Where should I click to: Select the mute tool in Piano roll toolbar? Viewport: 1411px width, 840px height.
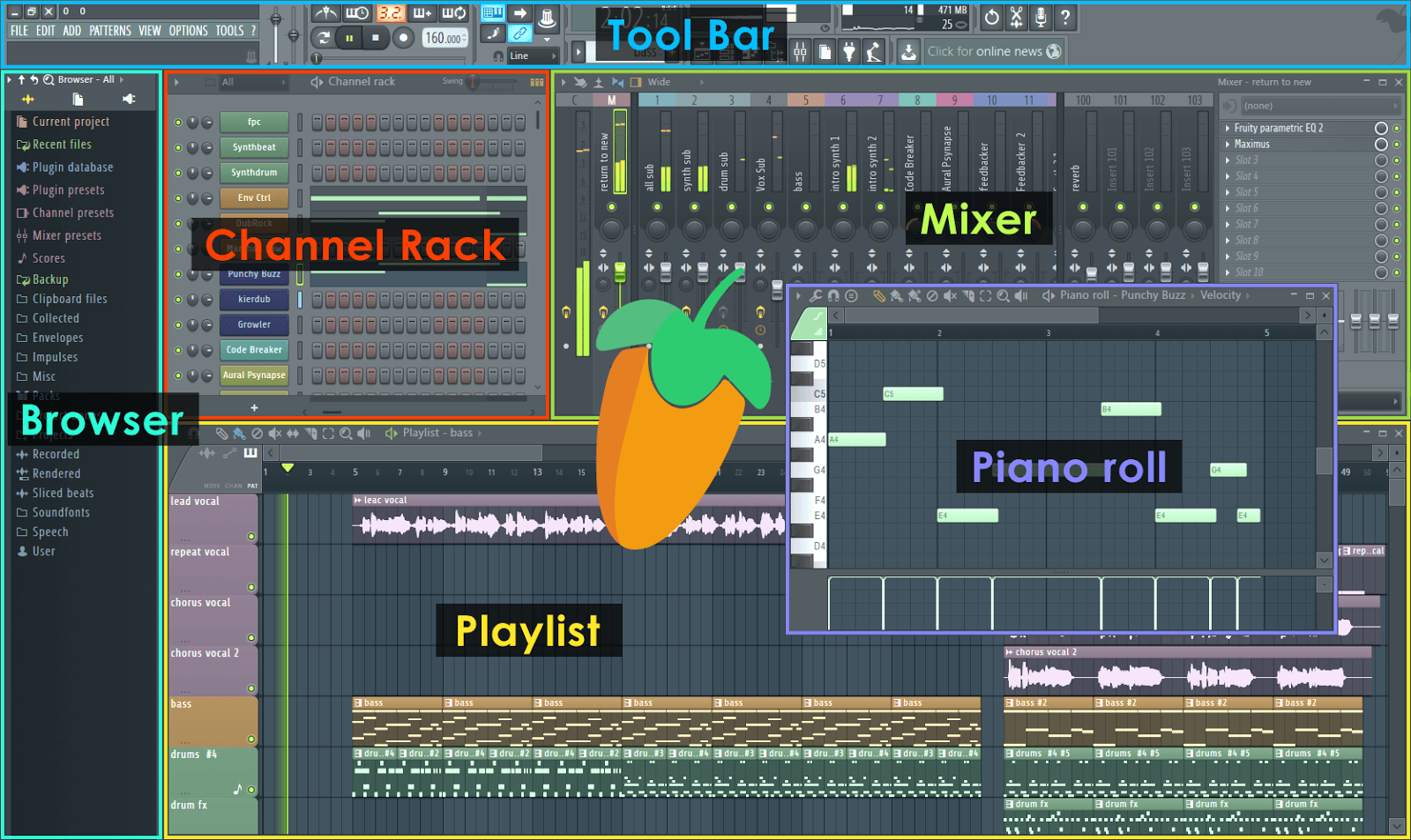pyautogui.click(x=950, y=296)
